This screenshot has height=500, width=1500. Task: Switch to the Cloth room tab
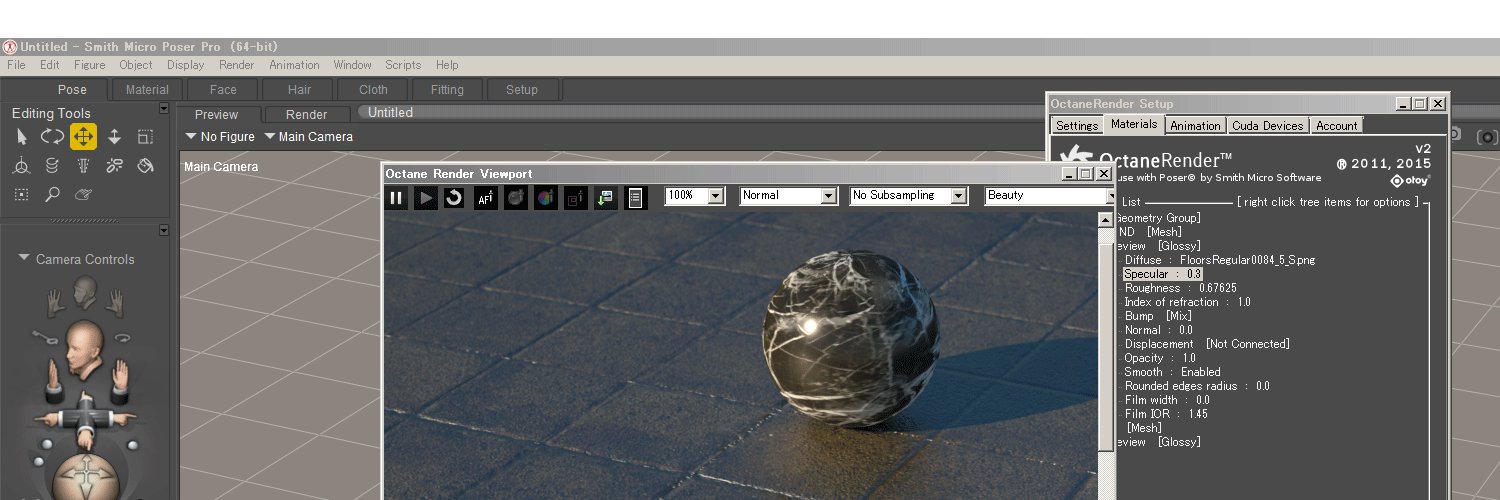tap(373, 89)
